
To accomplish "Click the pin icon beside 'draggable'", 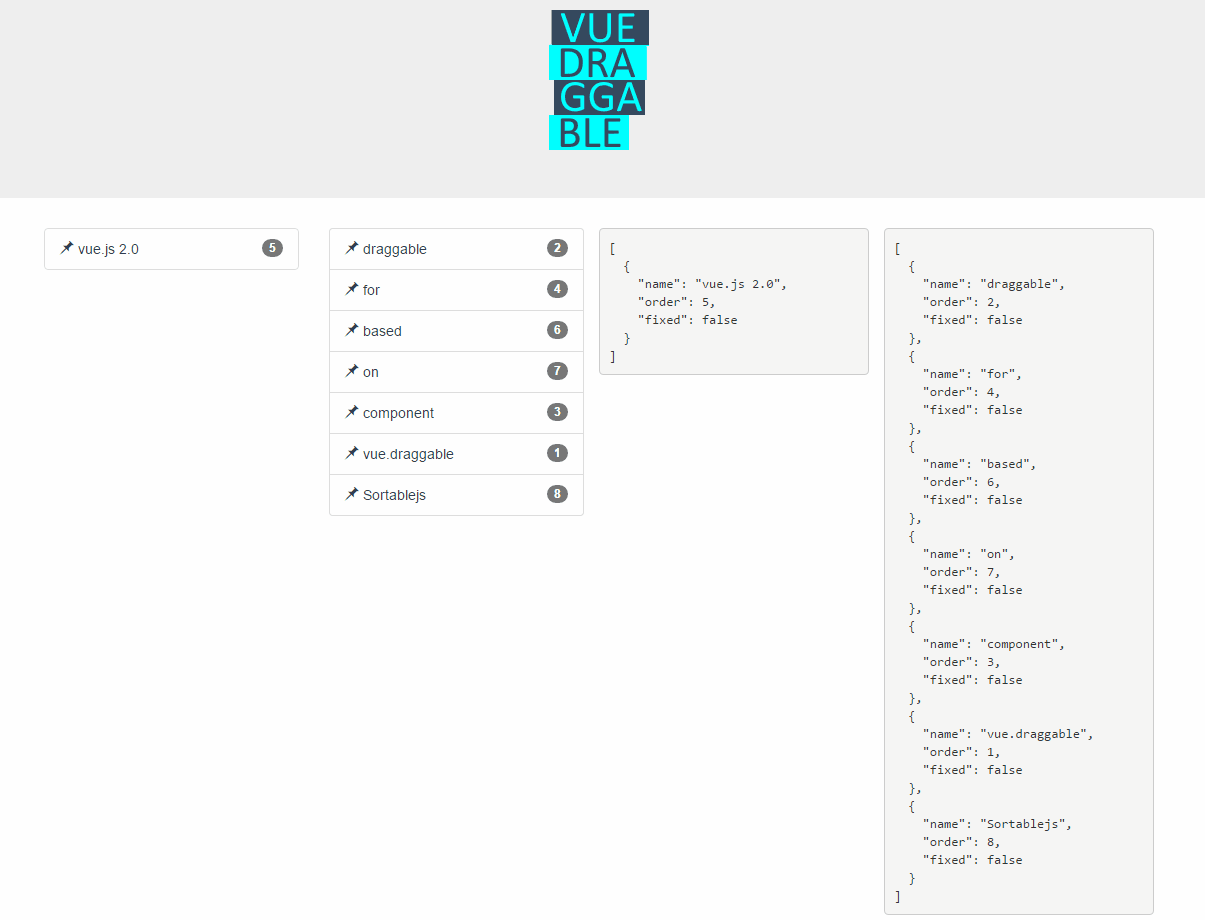I will click(x=351, y=248).
